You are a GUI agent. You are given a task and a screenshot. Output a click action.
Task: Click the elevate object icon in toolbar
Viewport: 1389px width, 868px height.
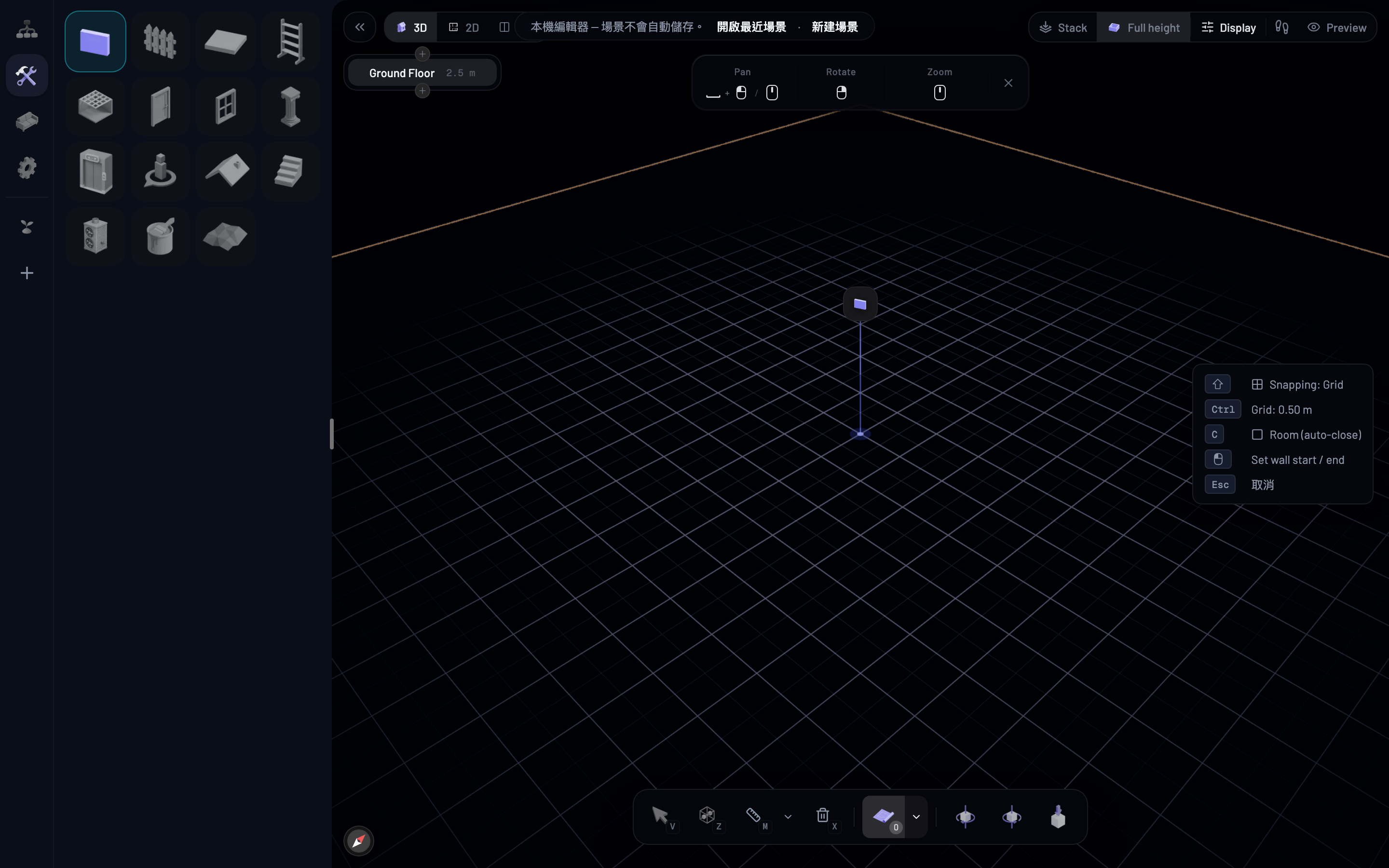pos(1059,816)
